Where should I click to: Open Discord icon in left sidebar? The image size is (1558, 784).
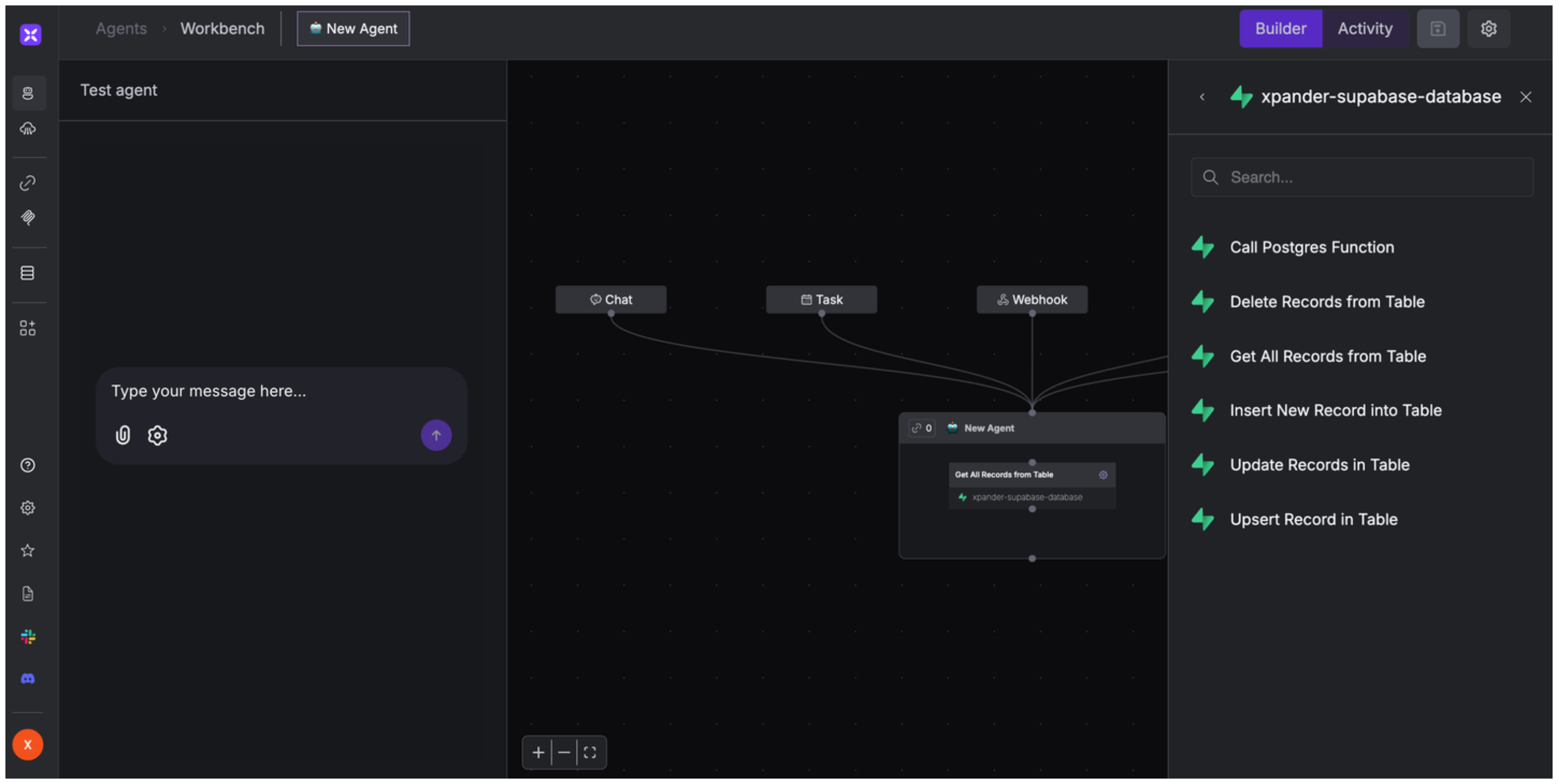coord(28,679)
